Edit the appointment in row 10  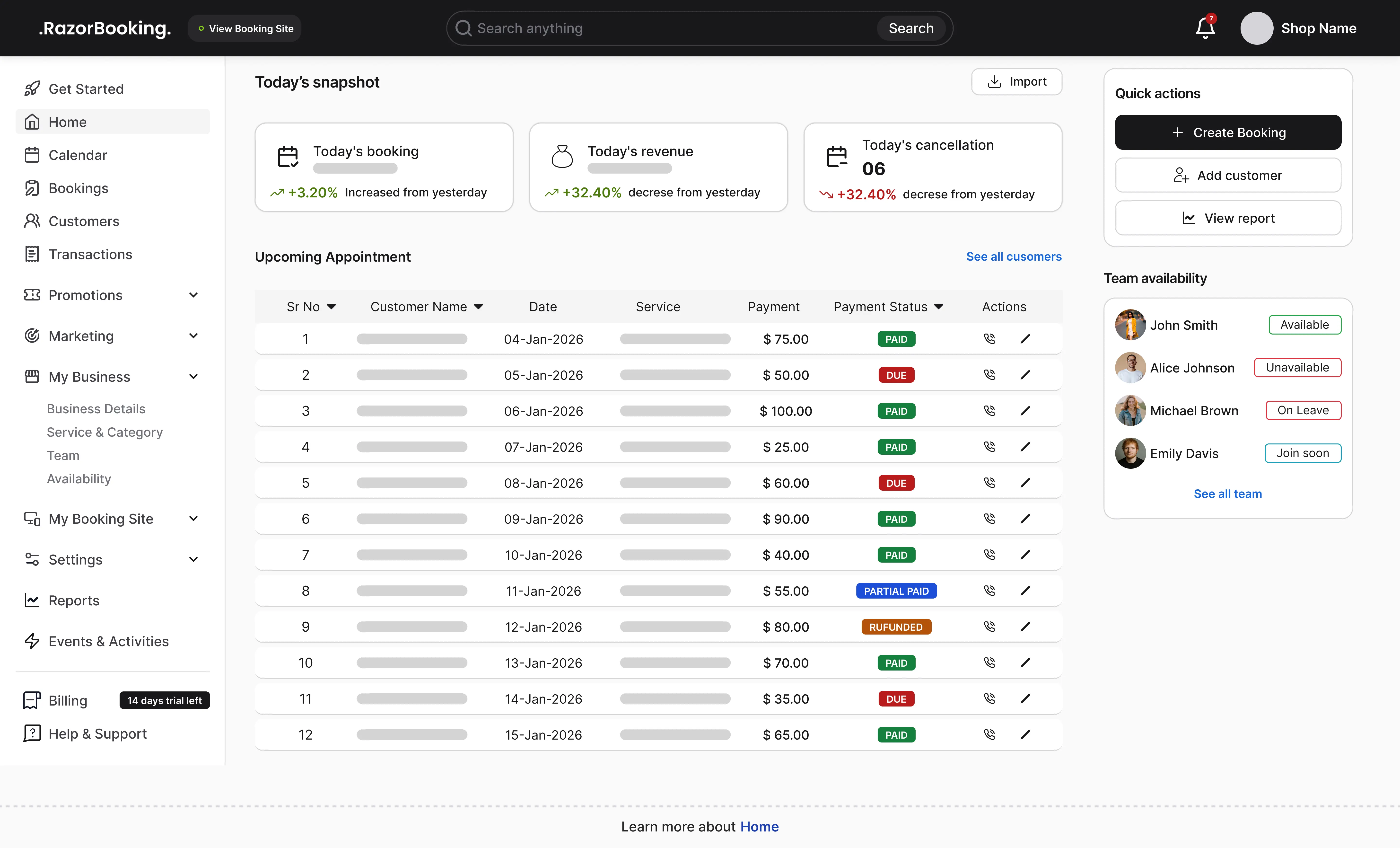[1025, 662]
